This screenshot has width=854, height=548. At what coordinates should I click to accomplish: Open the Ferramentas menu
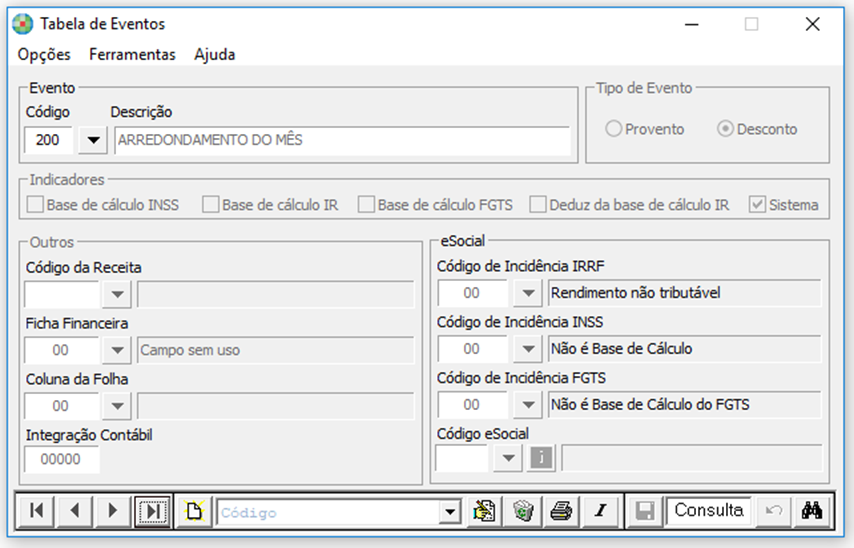[x=132, y=54]
